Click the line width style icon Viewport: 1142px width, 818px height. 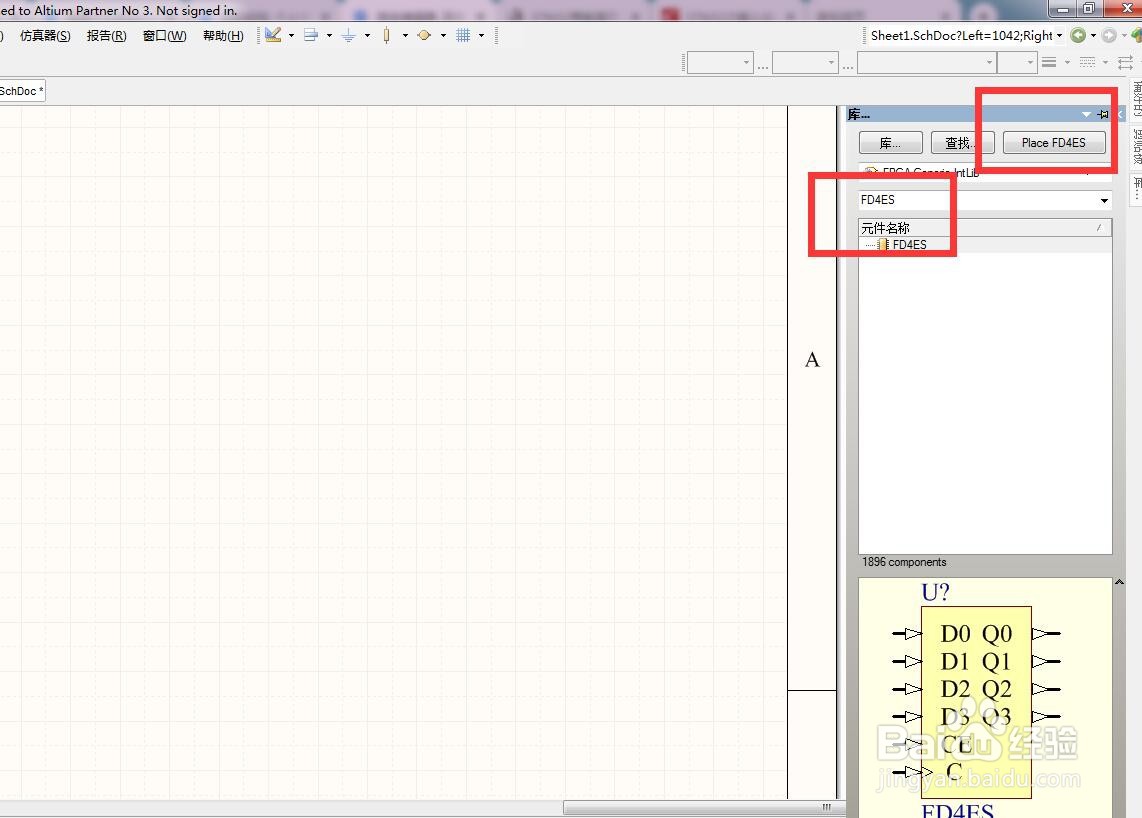click(x=1049, y=63)
